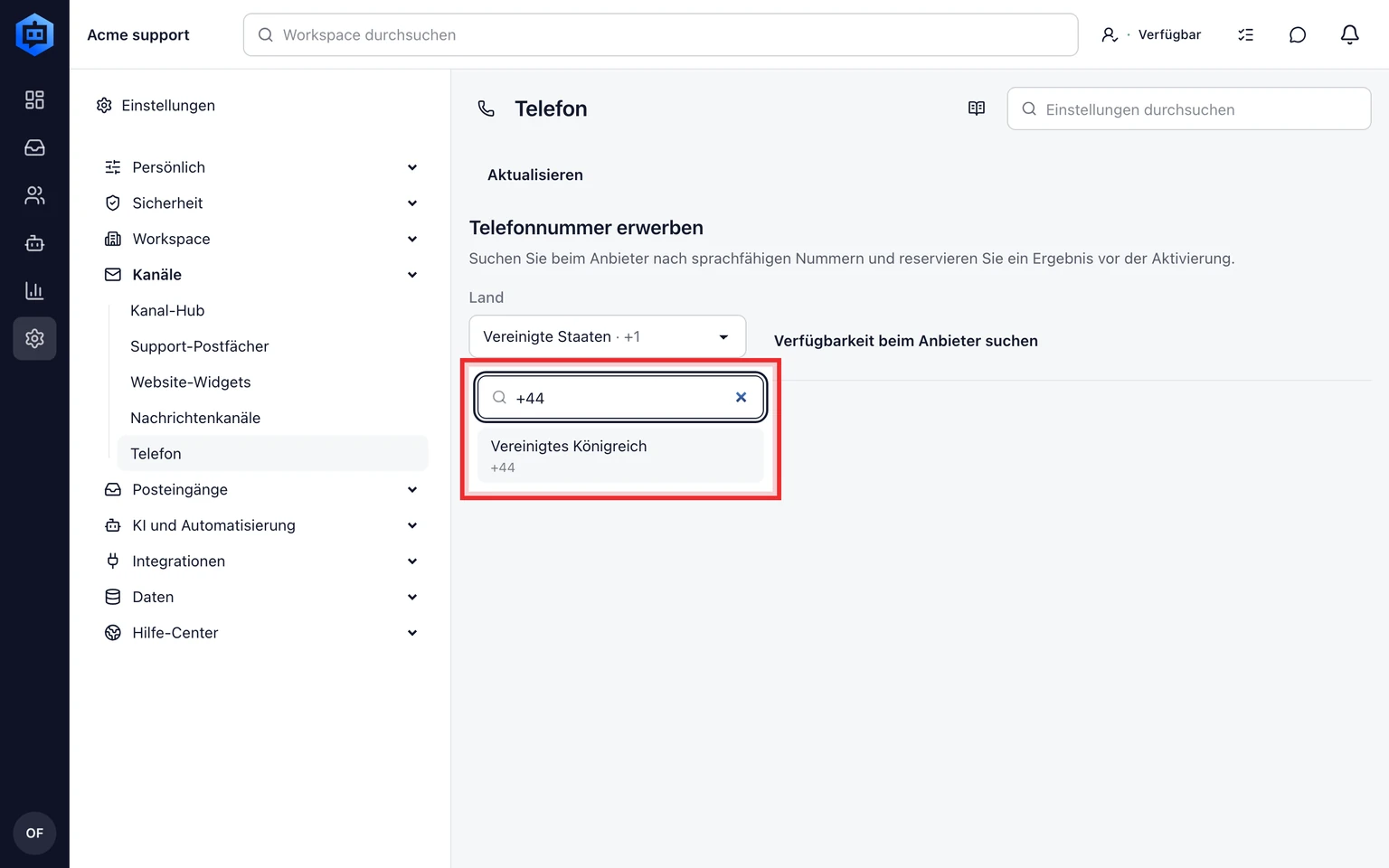This screenshot has height=868, width=1389.
Task: Select Vereinigtes Königreich +44 option
Action: tap(620, 456)
